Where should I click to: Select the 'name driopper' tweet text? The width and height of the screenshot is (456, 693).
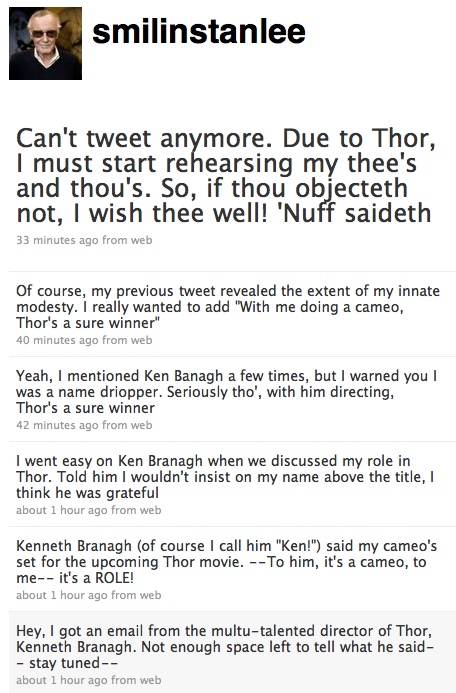pyautogui.click(x=227, y=392)
